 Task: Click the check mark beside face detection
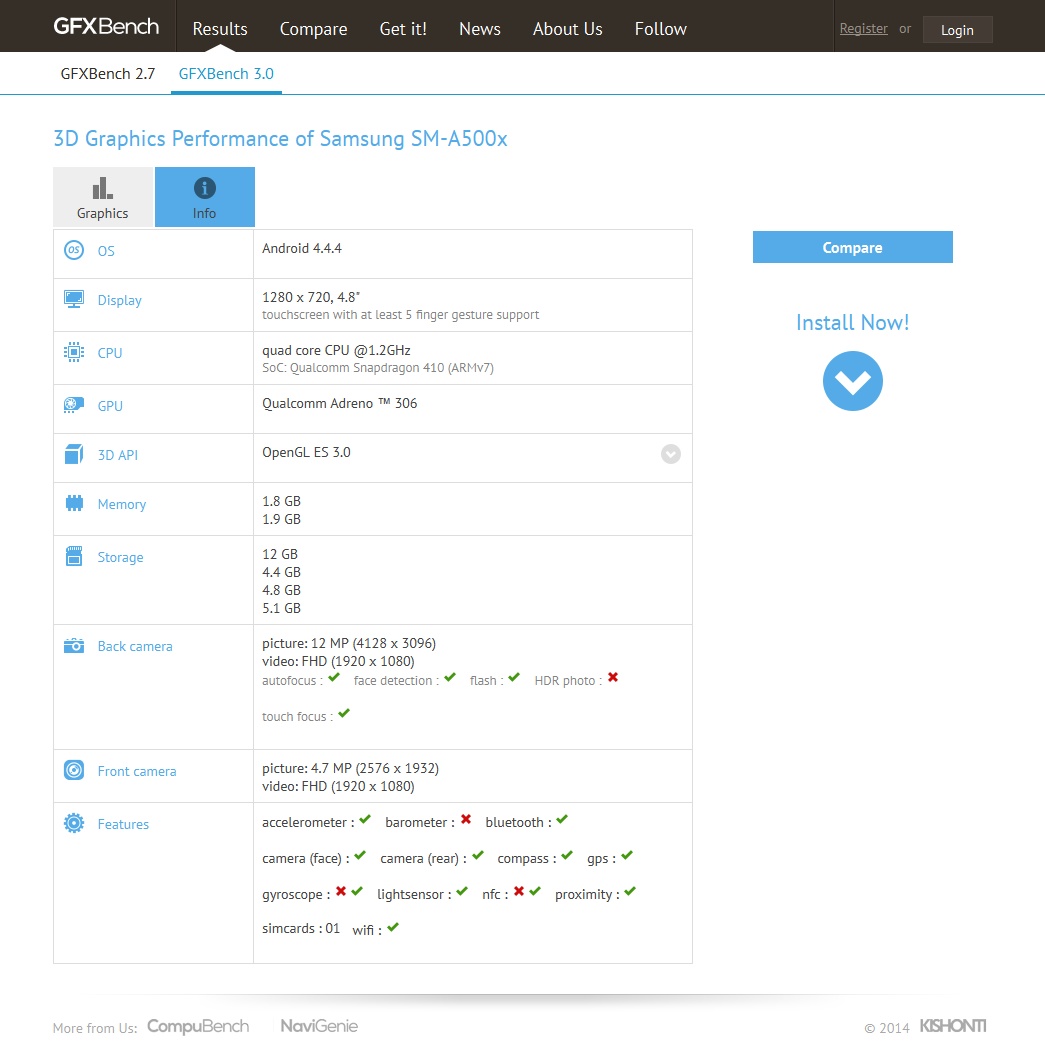(450, 678)
